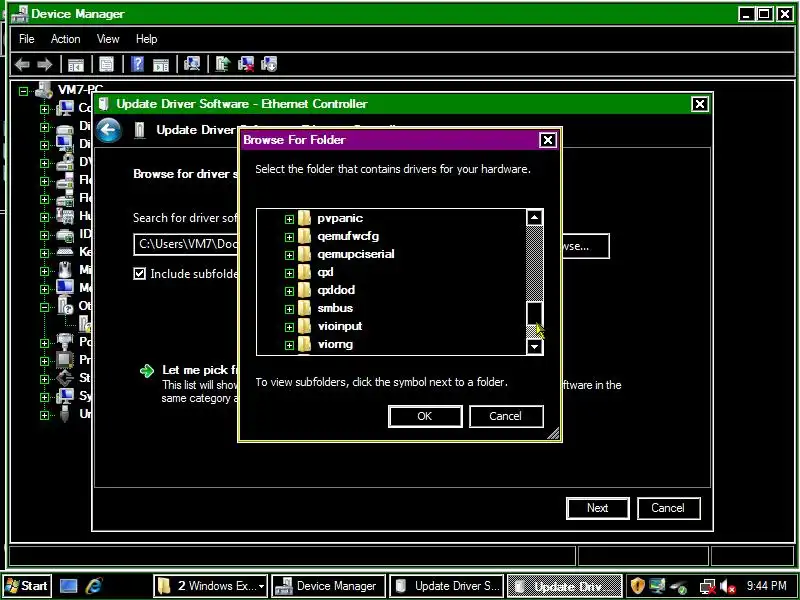Click Show Desktop icon in quick launch

point(68,586)
